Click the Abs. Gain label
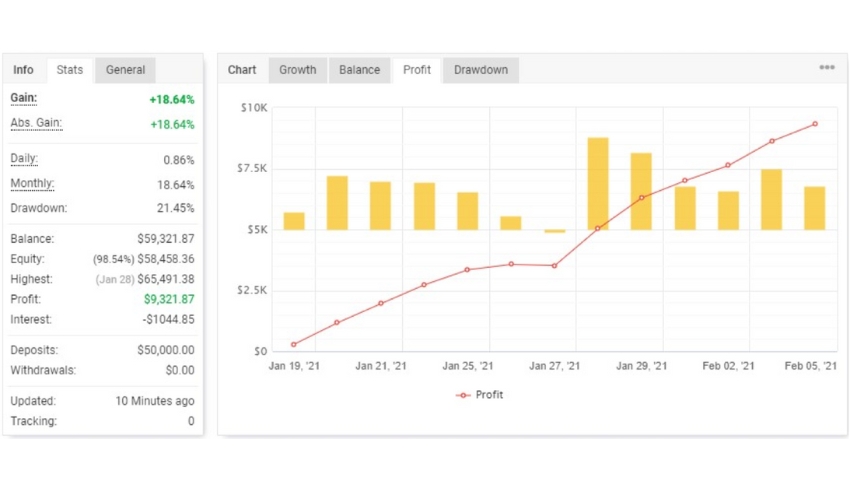Viewport: 850px width, 500px height. pos(33,123)
